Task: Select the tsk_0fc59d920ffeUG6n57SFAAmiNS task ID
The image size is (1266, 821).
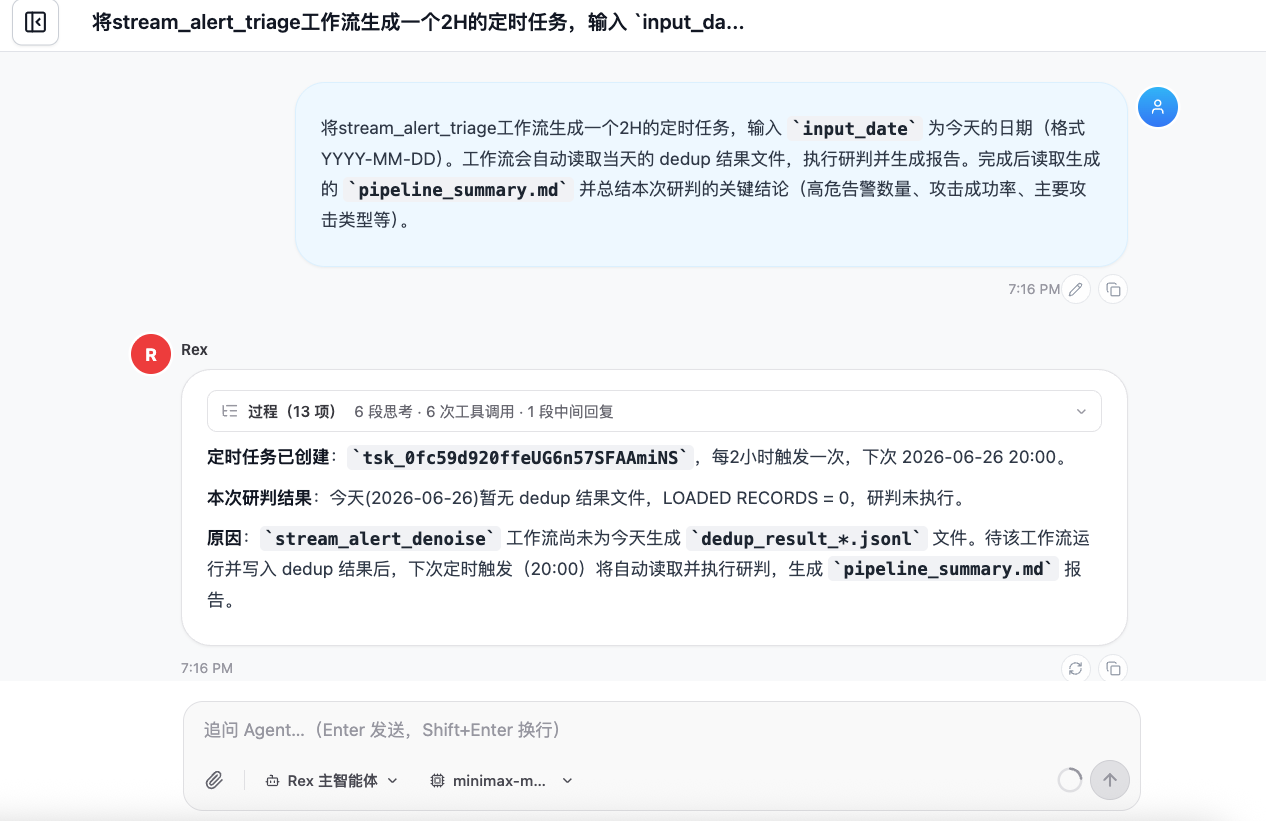Action: (520, 457)
